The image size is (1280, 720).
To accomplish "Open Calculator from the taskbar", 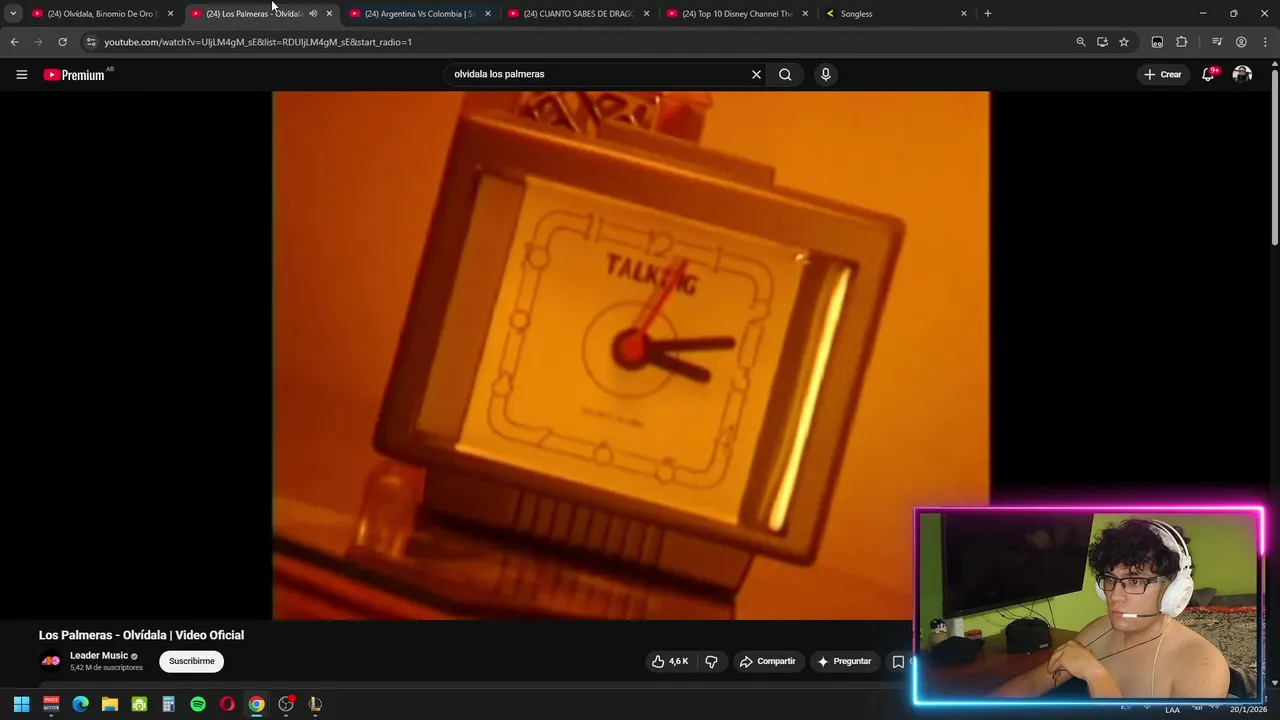I will (168, 704).
